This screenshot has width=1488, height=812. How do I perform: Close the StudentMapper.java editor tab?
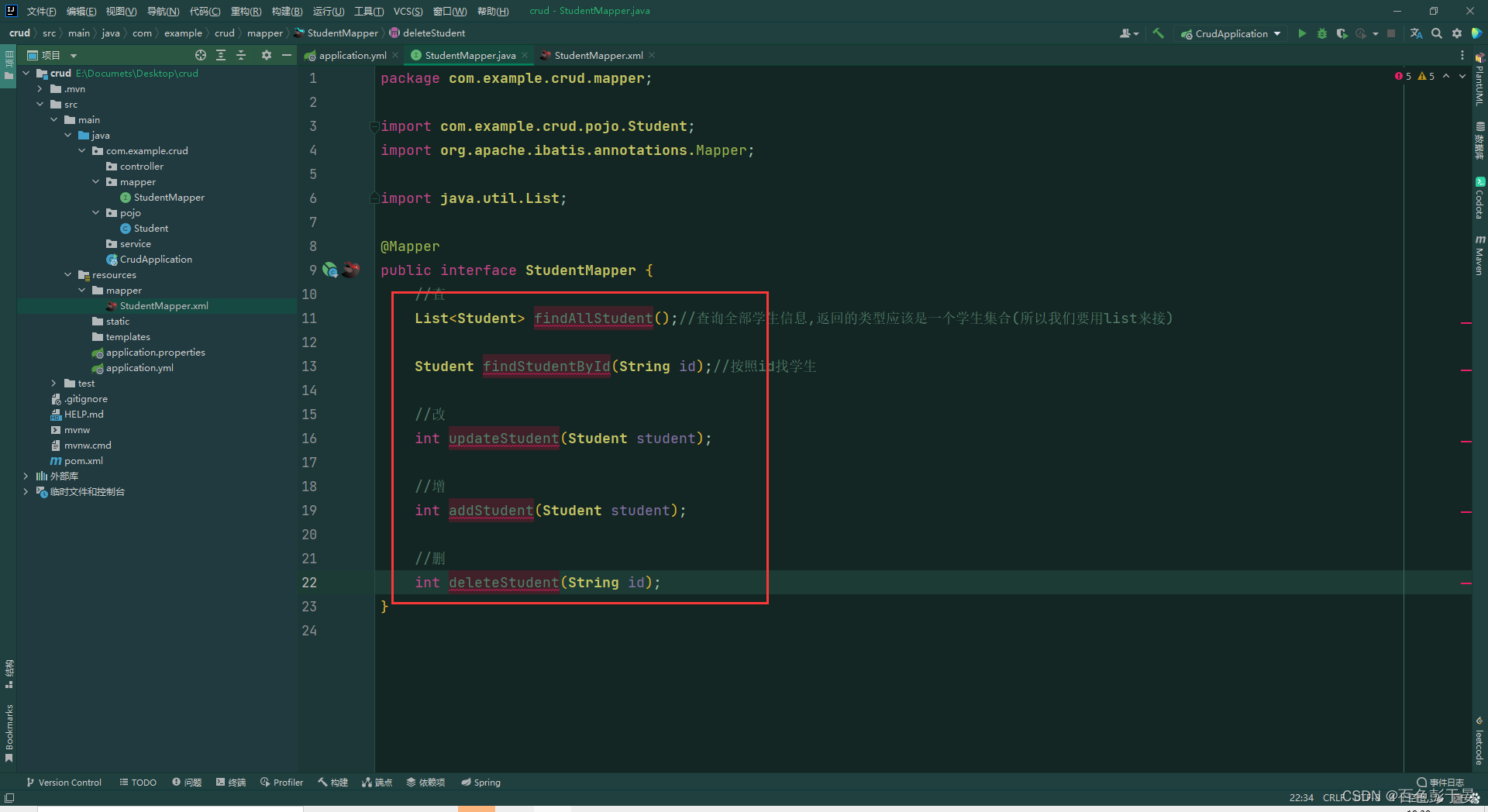pyautogui.click(x=525, y=55)
